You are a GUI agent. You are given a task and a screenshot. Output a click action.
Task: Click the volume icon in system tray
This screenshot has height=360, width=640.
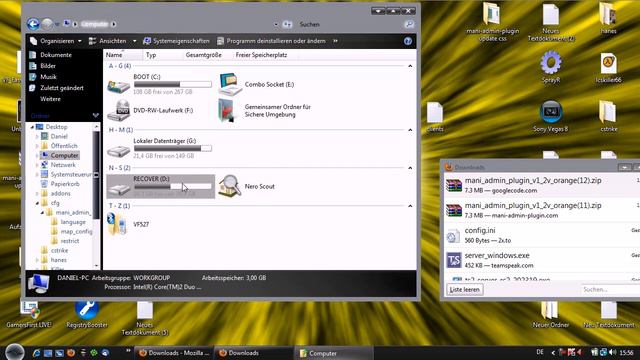[613, 352]
